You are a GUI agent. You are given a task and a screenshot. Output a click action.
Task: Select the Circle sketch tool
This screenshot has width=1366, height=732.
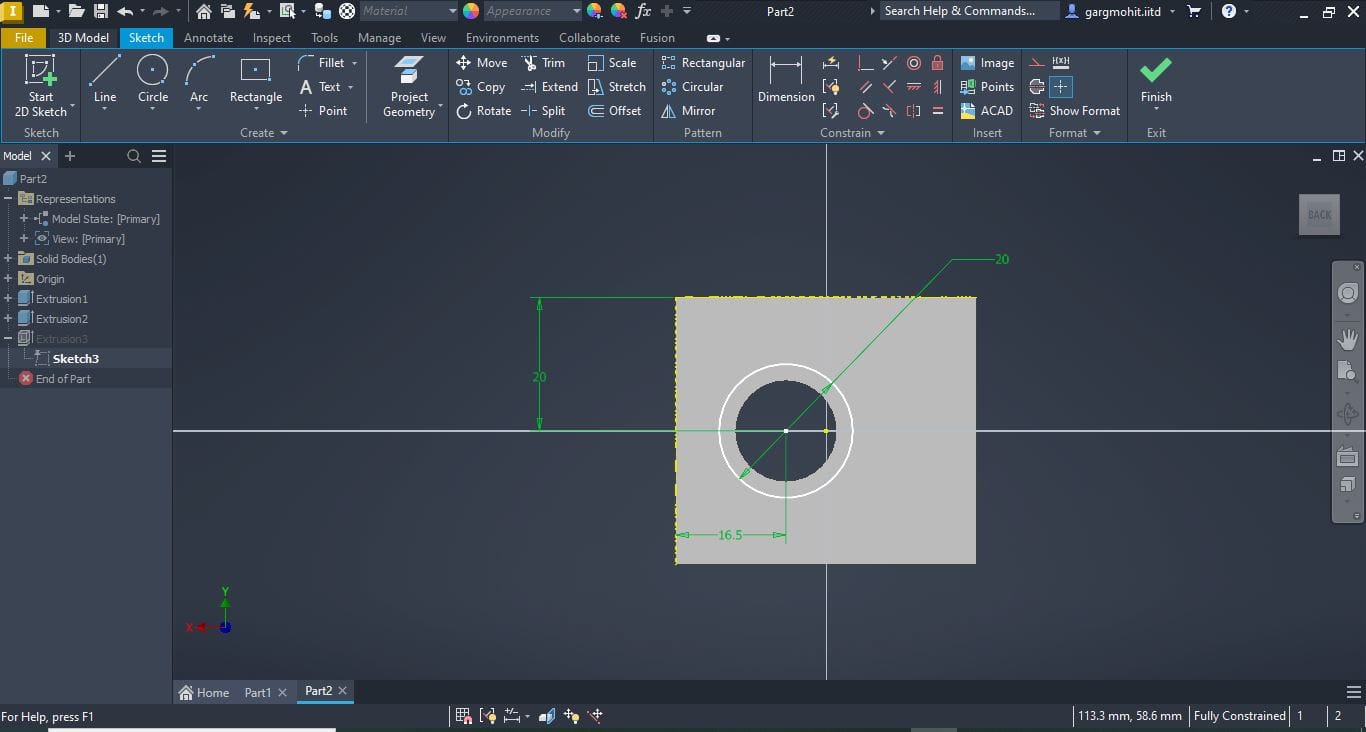click(x=152, y=80)
